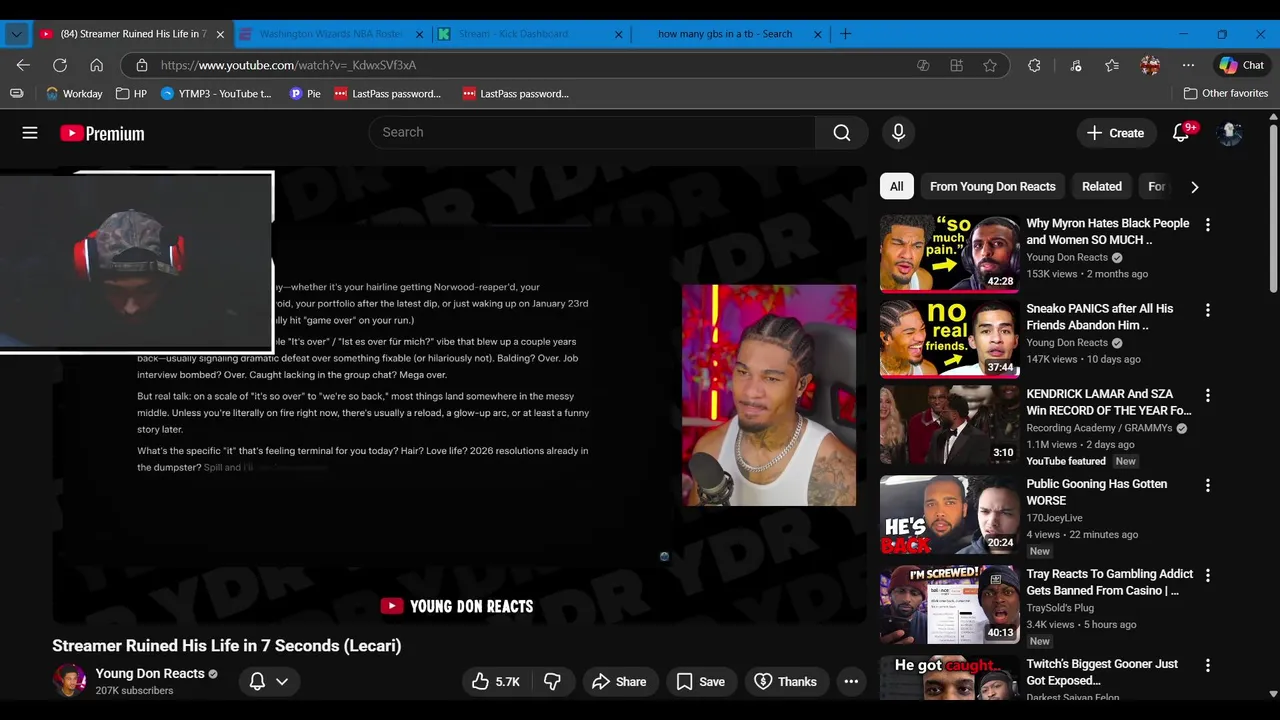Open browser settings and more menu
The width and height of the screenshot is (1280, 720).
coord(1188,65)
